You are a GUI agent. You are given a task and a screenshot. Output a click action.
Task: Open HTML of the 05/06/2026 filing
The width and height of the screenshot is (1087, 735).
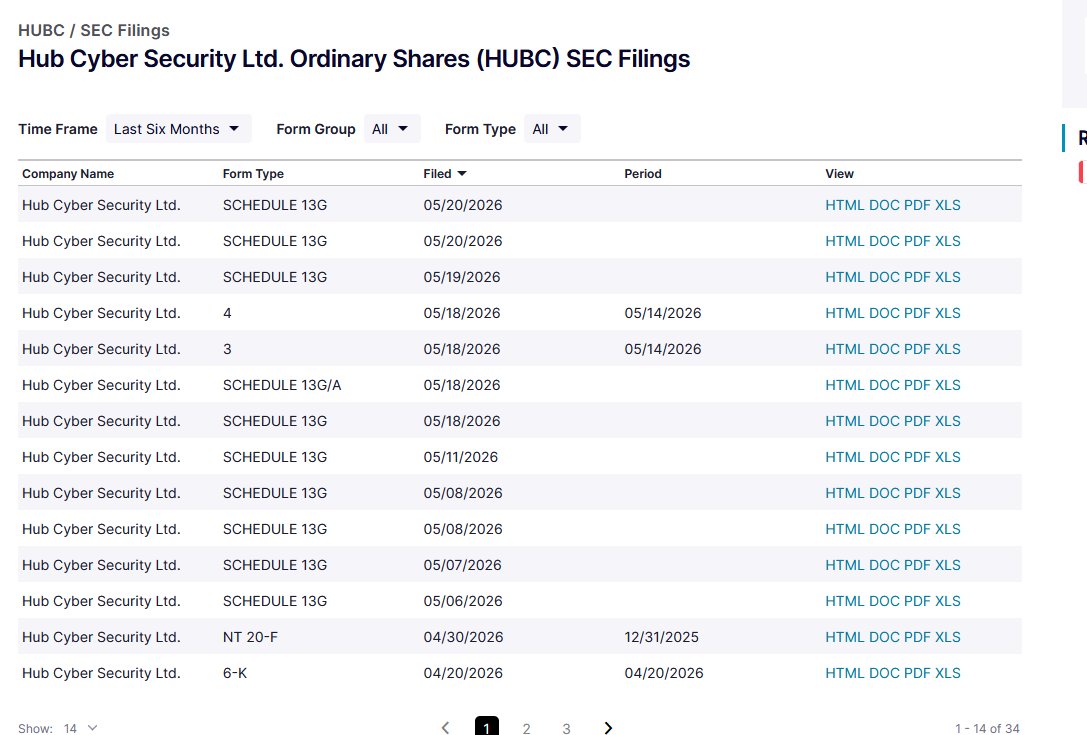(x=844, y=601)
